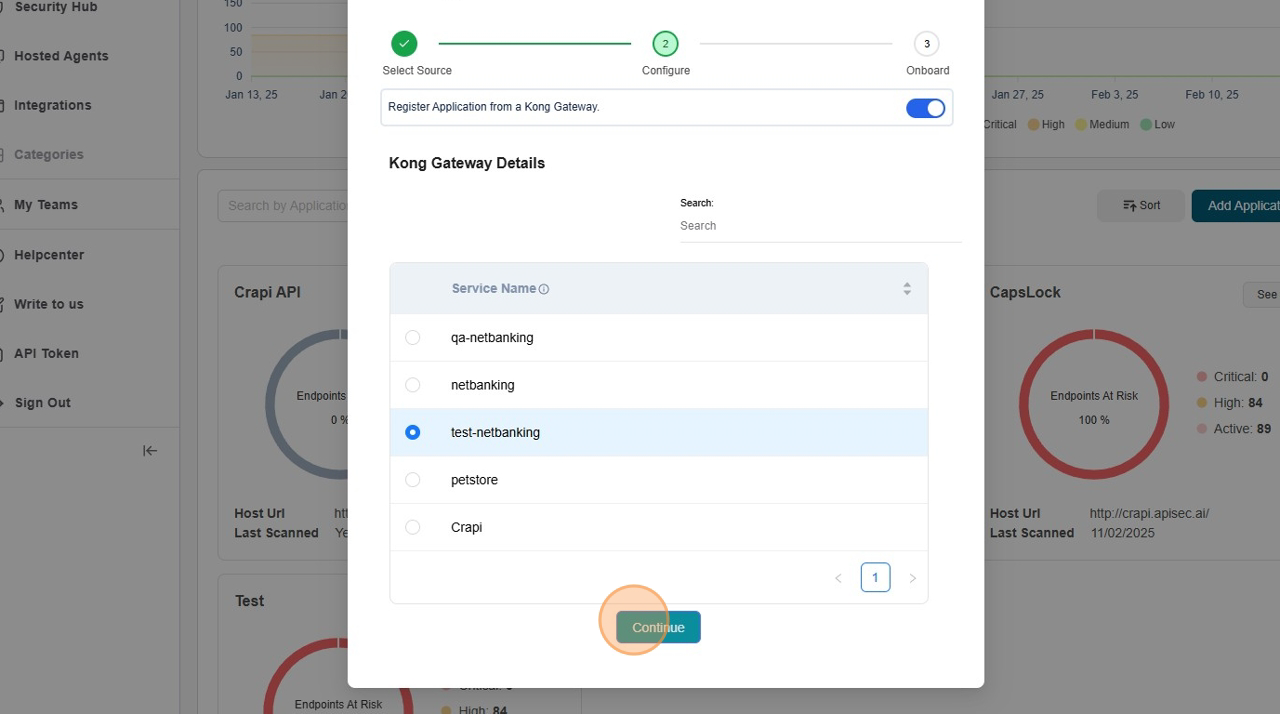The image size is (1280, 714).
Task: Click the Kong Gateway search field
Action: click(x=820, y=226)
